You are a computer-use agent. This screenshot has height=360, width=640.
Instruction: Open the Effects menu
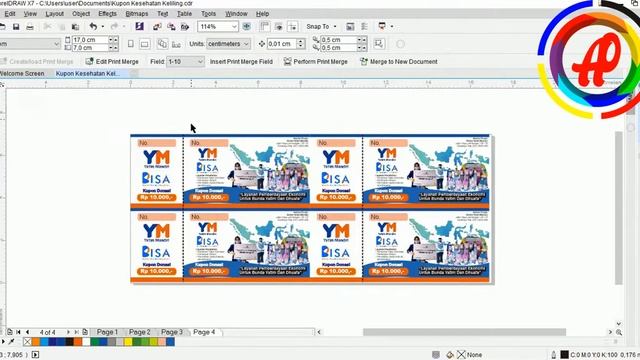(x=107, y=13)
